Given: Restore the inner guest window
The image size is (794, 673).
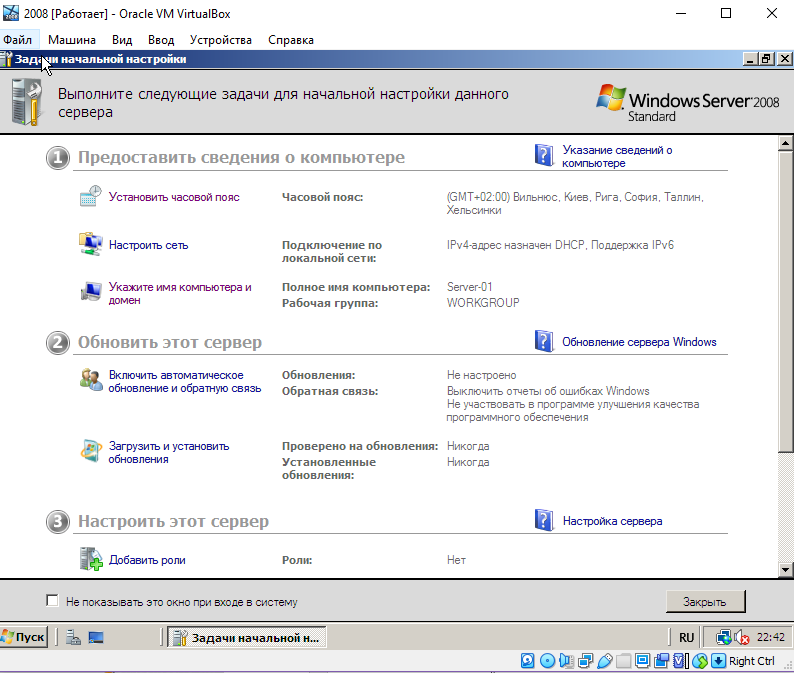Looking at the screenshot, I should pos(767,59).
